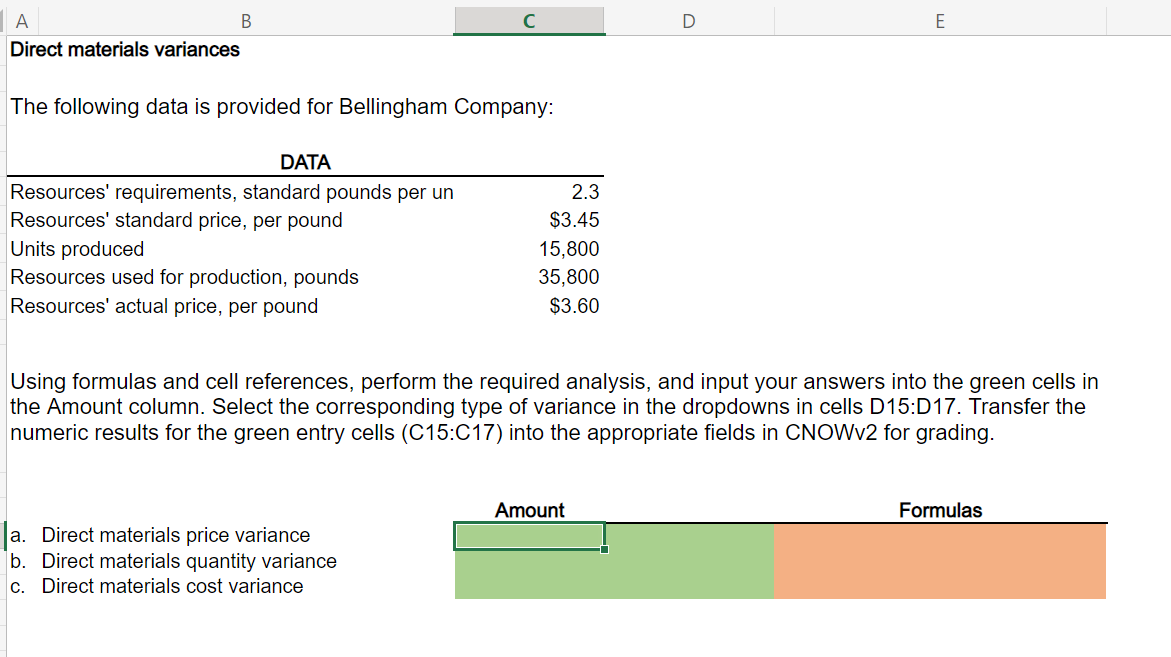Viewport: 1171px width, 657px height.
Task: Click the orange Formulas cell on the first row
Action: pyautogui.click(x=940, y=535)
